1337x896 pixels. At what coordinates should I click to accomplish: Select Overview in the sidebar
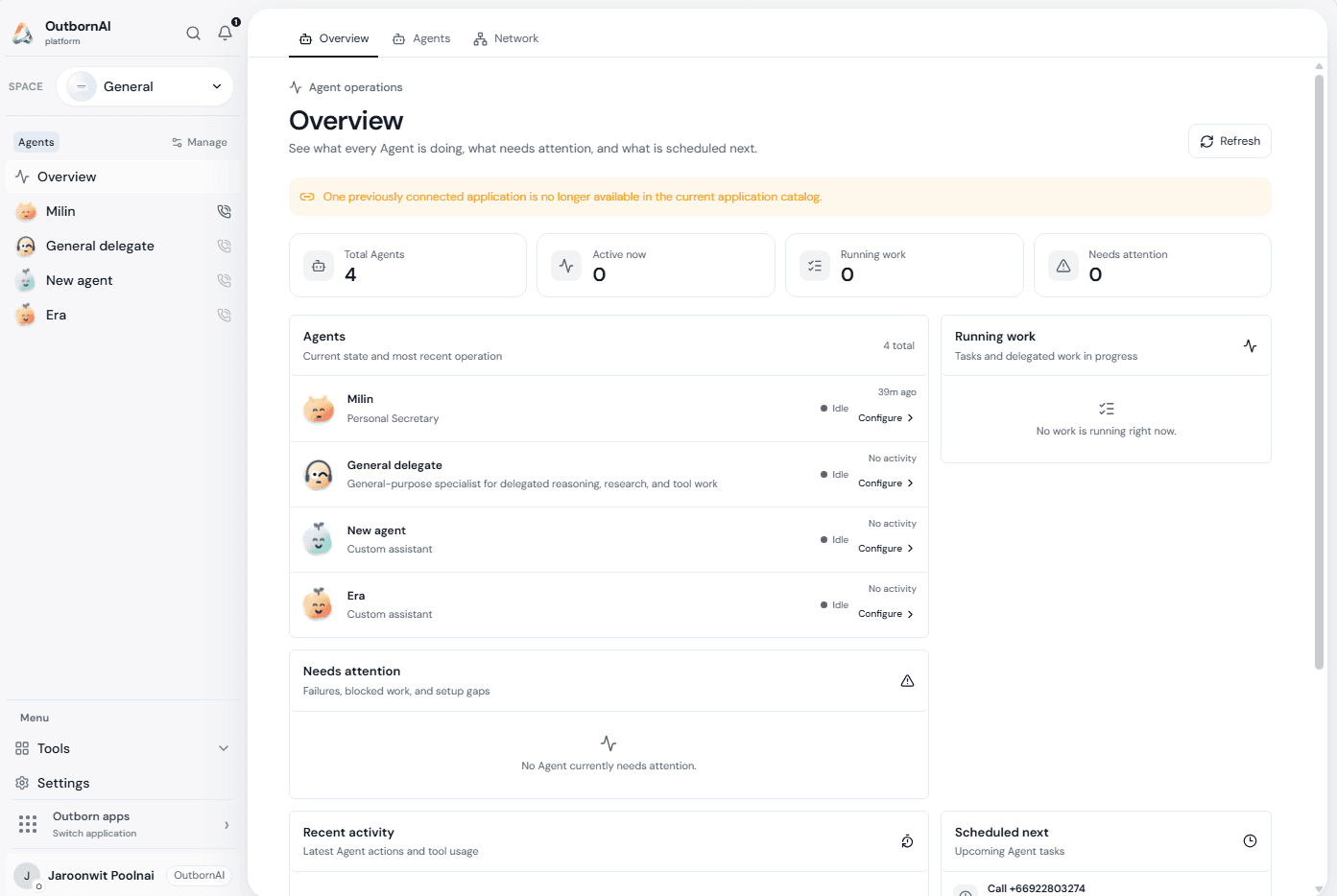point(123,177)
